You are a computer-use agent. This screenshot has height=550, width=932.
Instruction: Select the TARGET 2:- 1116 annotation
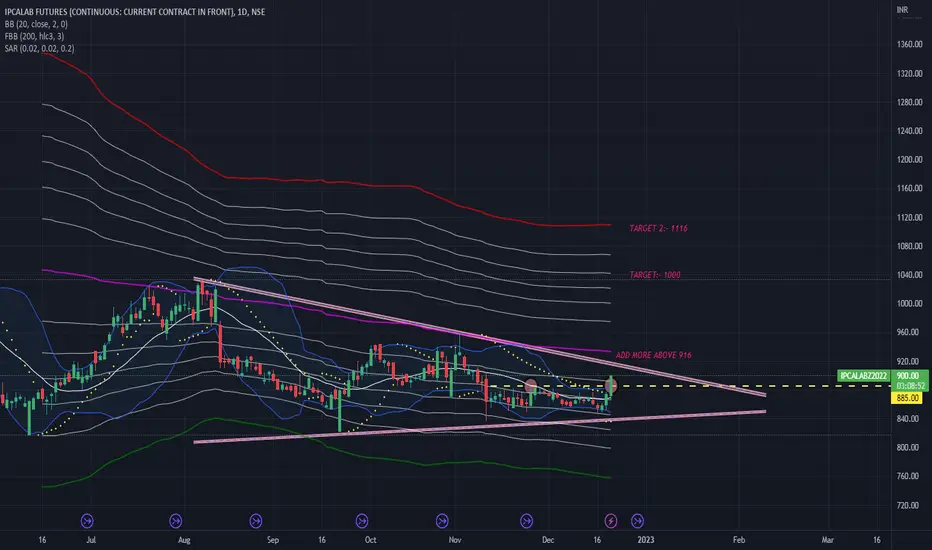[x=659, y=228]
